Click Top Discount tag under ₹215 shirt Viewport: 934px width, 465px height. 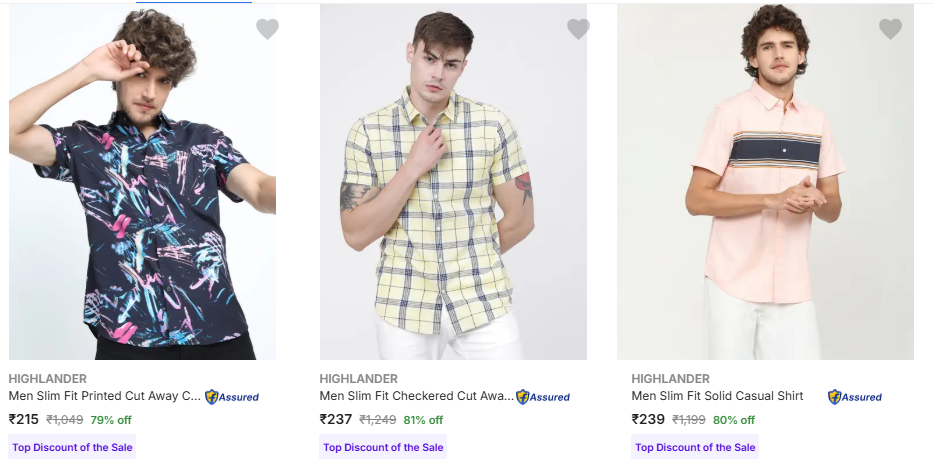(72, 447)
